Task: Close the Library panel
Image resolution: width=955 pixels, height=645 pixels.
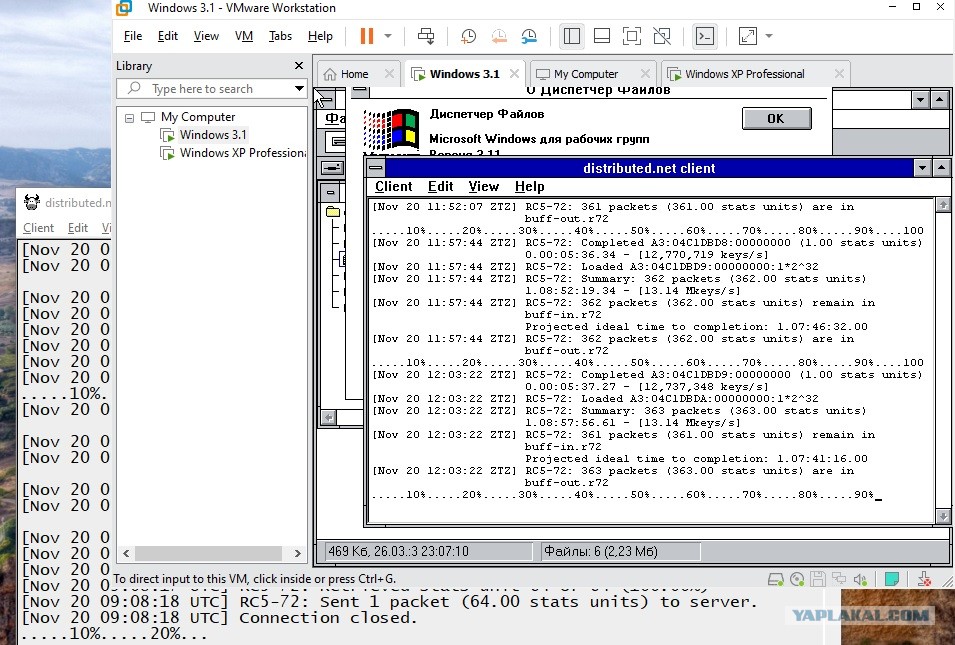Action: click(x=298, y=65)
